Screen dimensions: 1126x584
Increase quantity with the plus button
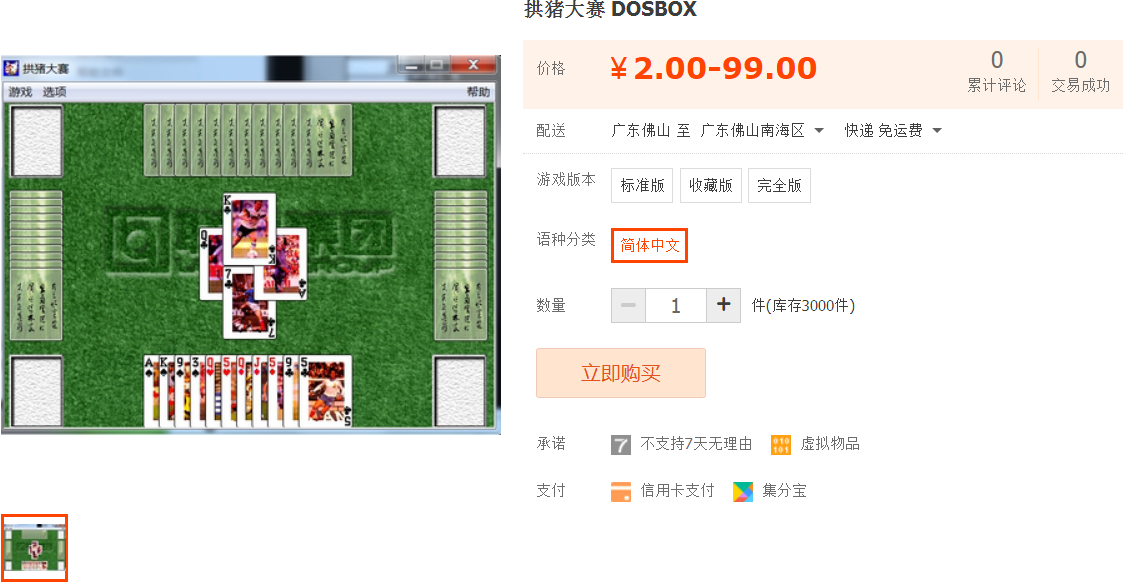pos(724,305)
